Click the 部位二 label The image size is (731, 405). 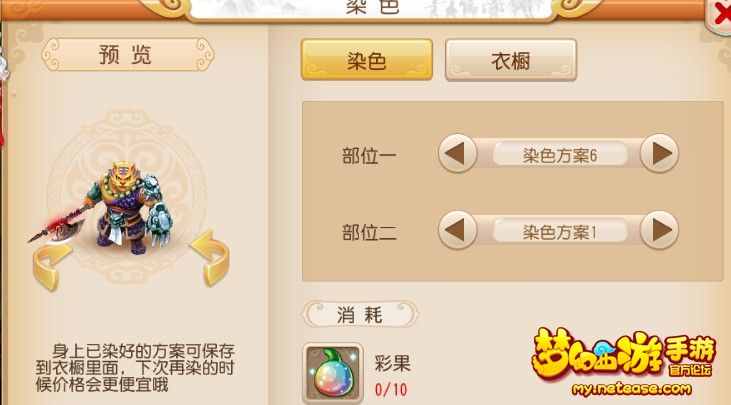tap(369, 233)
